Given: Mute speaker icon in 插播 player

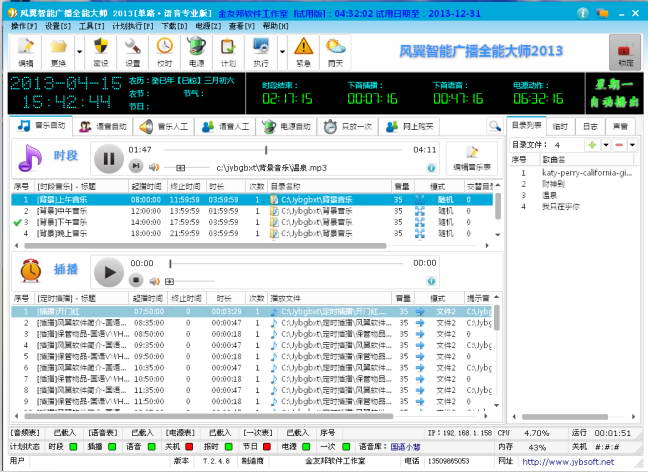Looking at the screenshot, I should coord(154,281).
